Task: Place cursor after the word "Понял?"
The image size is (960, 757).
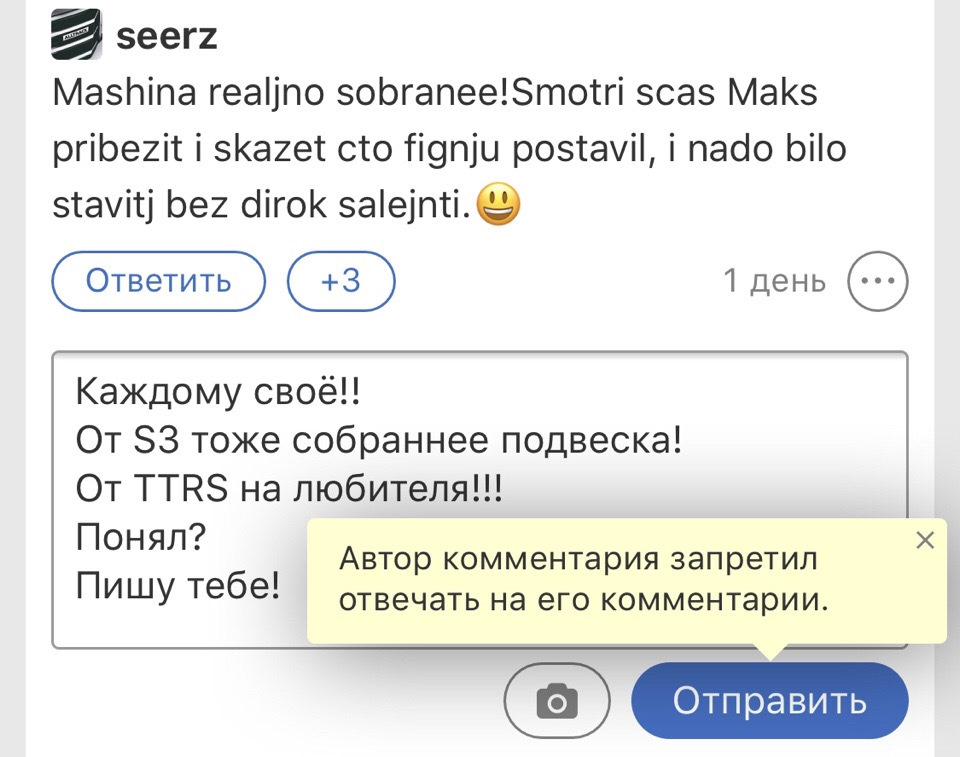Action: 207,536
